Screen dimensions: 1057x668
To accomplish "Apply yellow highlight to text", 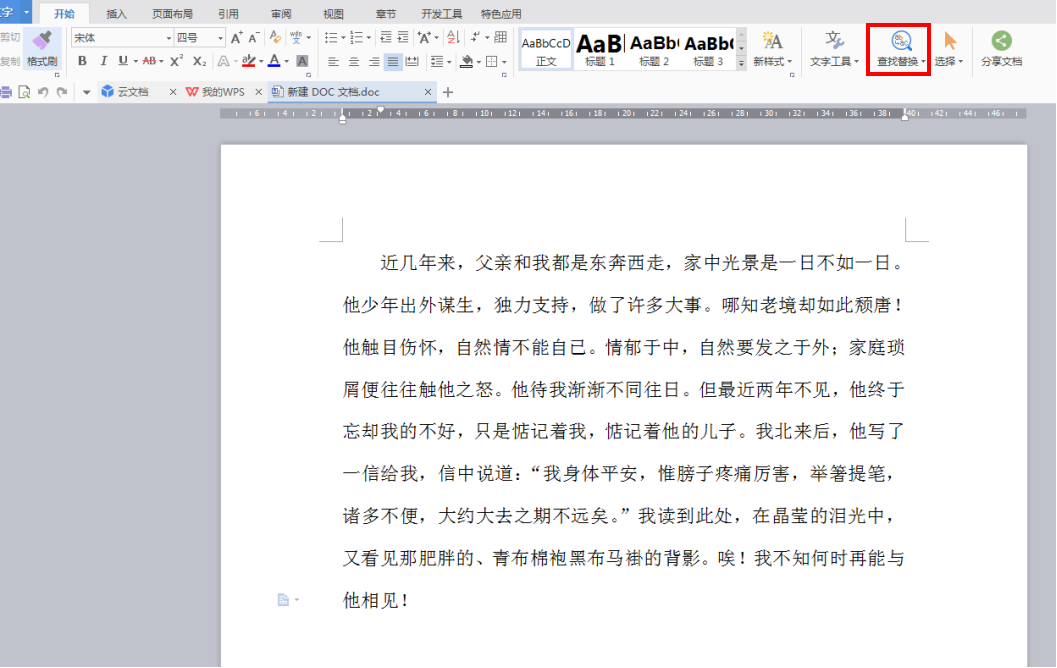I will (249, 60).
